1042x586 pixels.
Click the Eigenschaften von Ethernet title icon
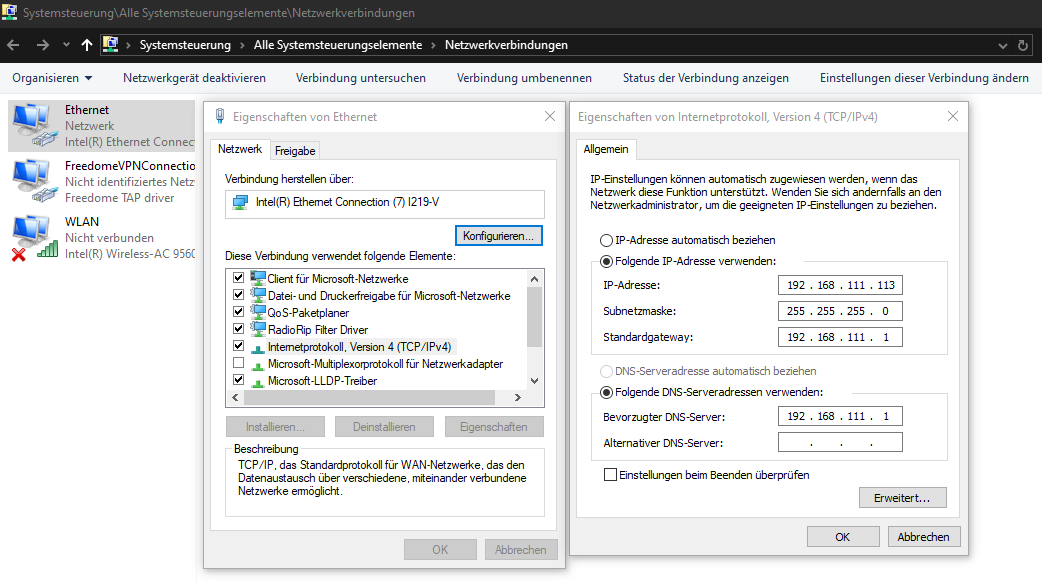(220, 116)
